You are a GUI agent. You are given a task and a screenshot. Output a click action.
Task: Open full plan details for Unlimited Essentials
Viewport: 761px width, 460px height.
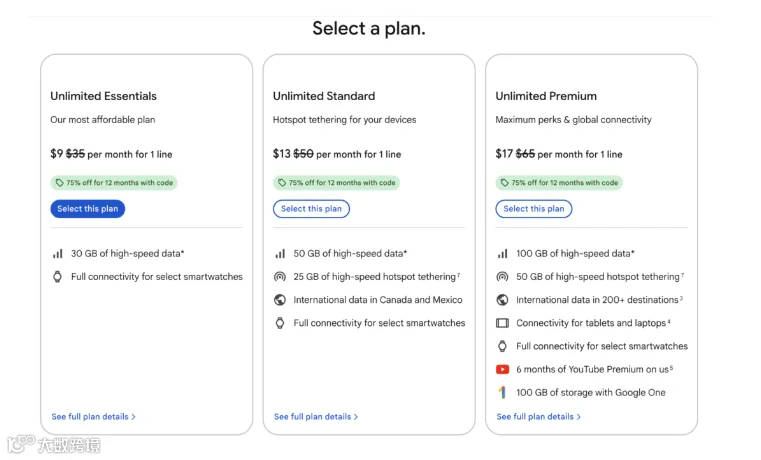[x=93, y=417]
